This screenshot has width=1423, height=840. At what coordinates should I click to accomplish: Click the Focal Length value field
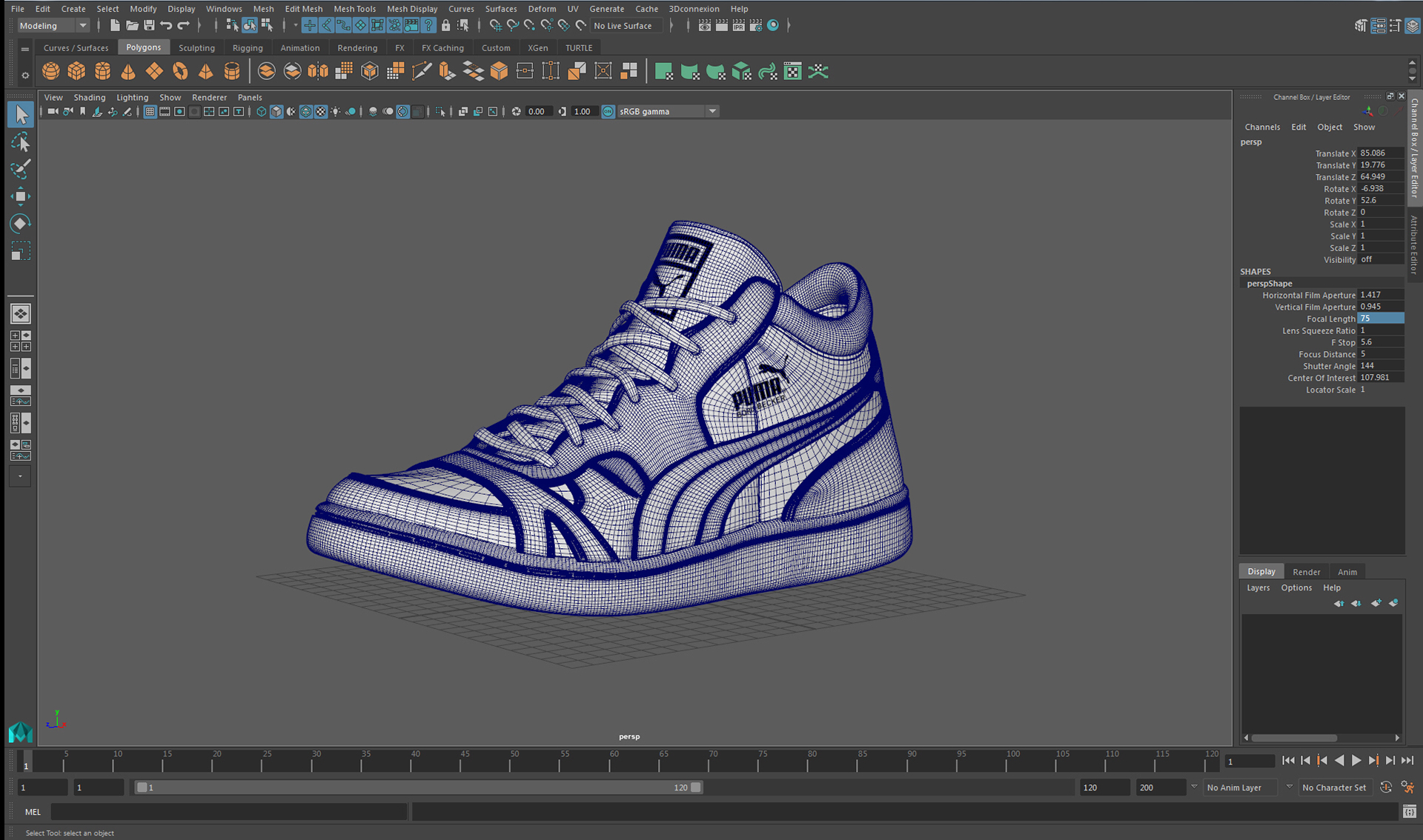[x=1380, y=319]
